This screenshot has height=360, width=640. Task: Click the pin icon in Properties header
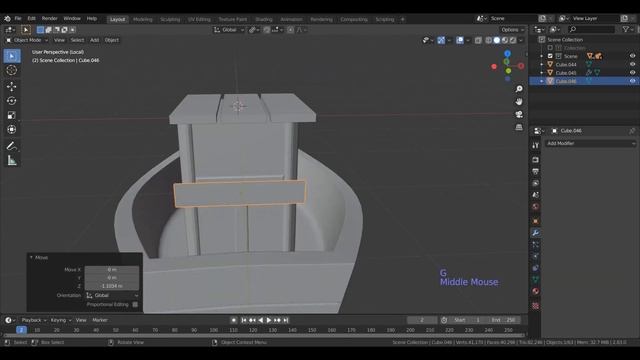coord(631,131)
